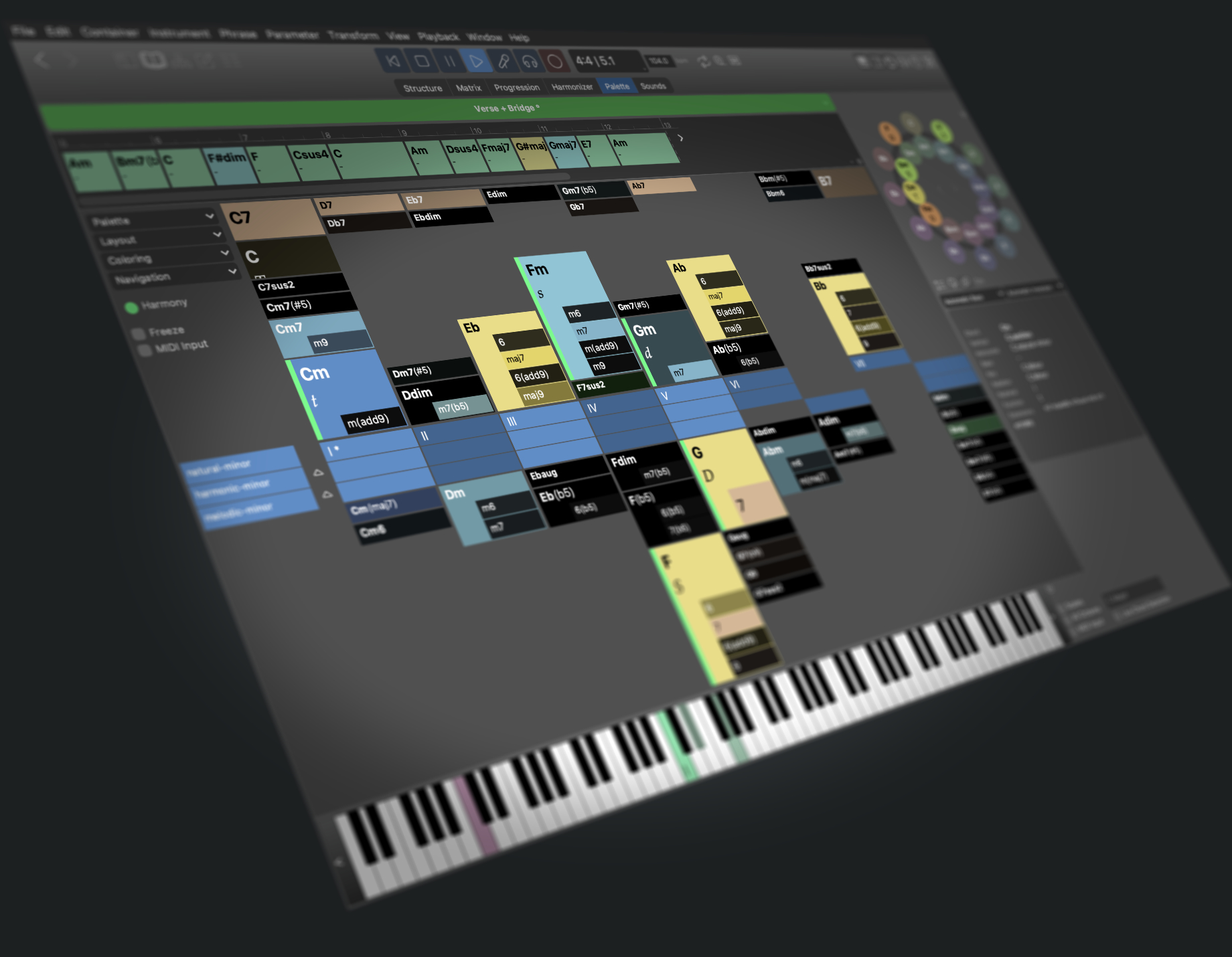The image size is (1232, 957).
Task: Click the stop playback square icon
Action: (x=422, y=62)
